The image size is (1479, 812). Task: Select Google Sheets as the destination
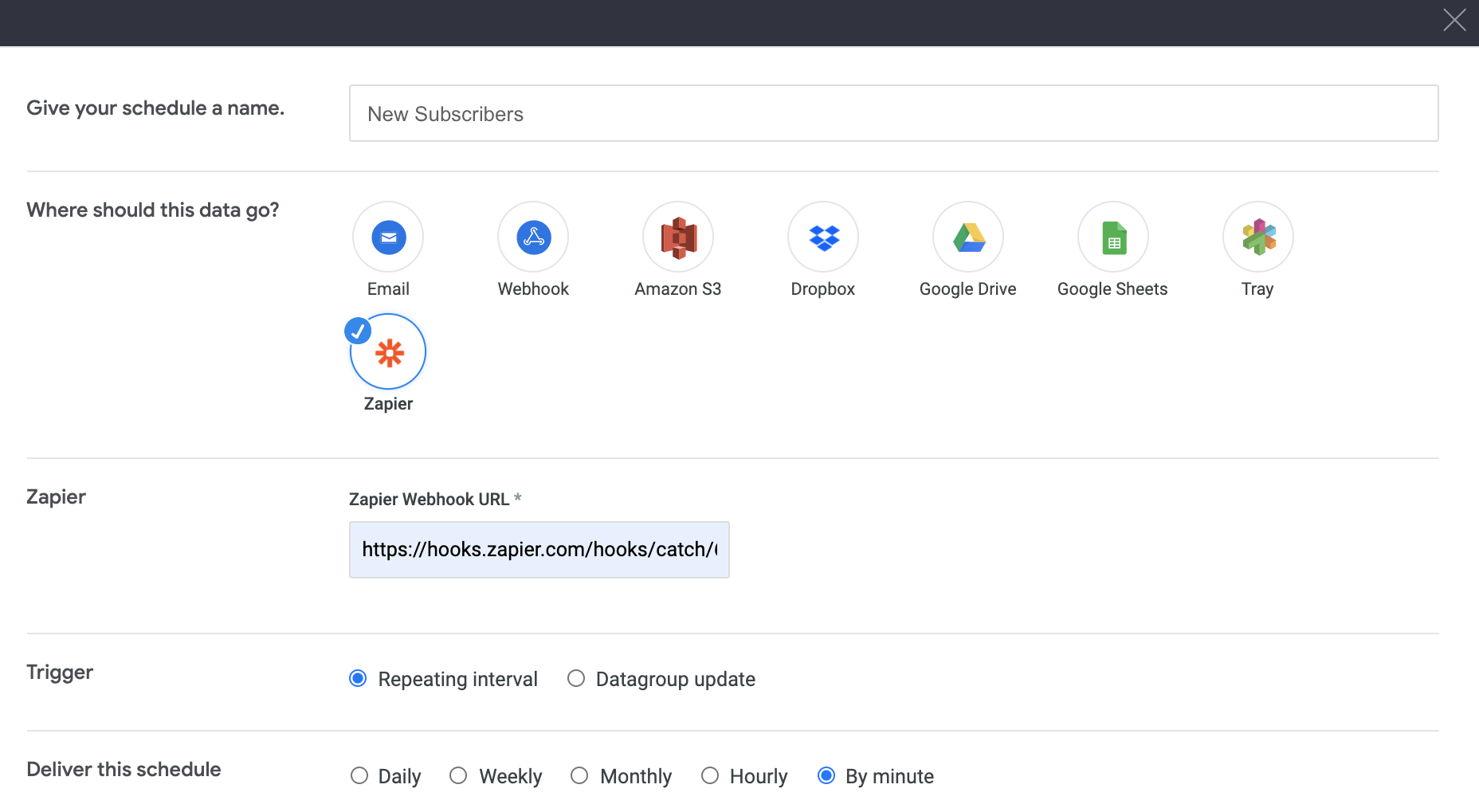click(x=1113, y=237)
